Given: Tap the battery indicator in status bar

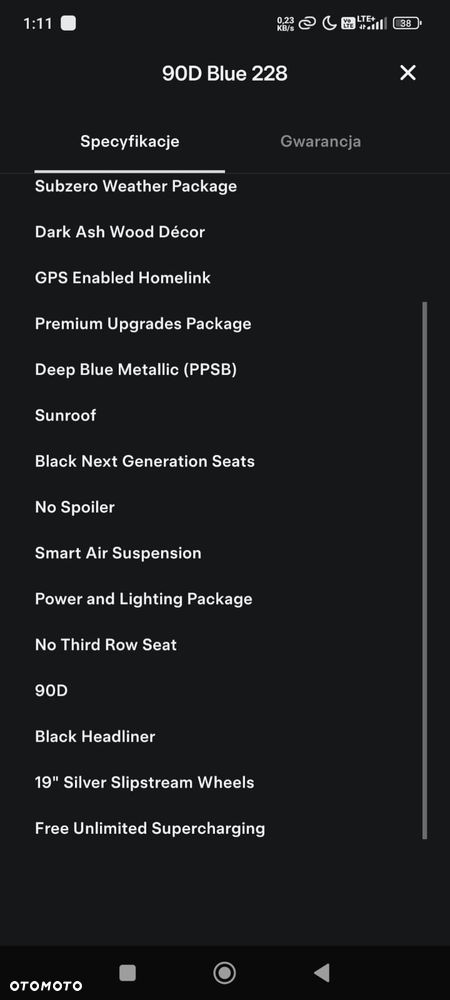Looking at the screenshot, I should click(x=407, y=24).
